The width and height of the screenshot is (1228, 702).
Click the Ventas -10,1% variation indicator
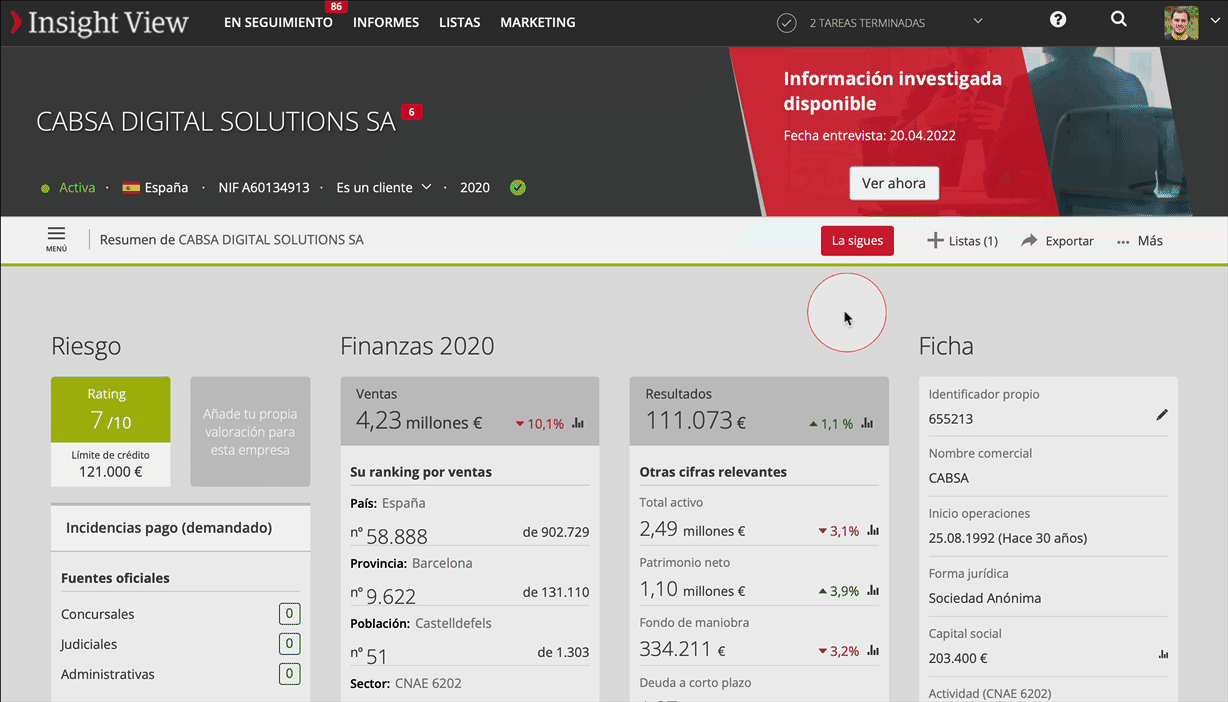tap(540, 424)
